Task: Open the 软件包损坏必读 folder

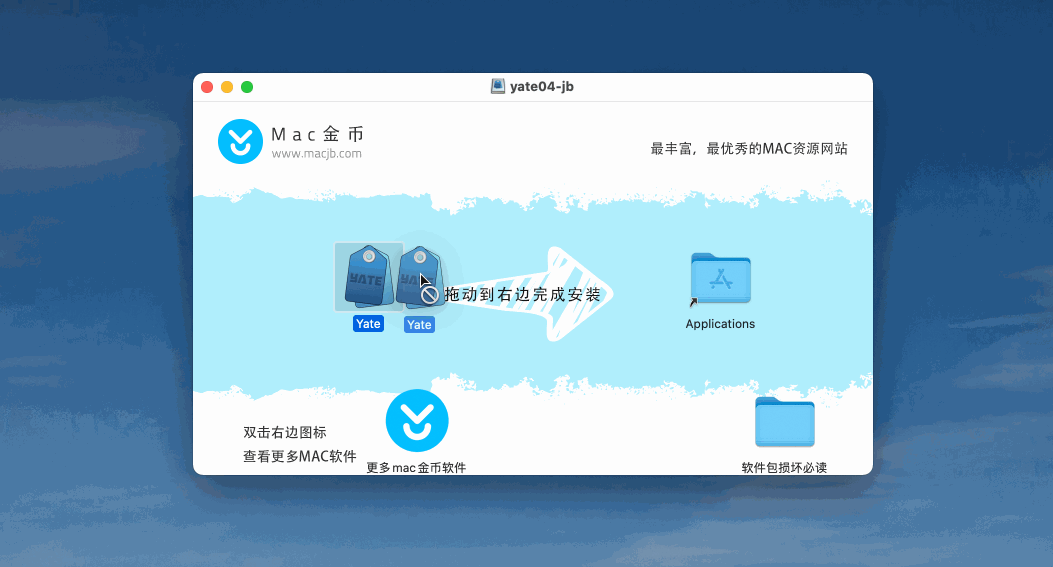Action: pyautogui.click(x=784, y=422)
